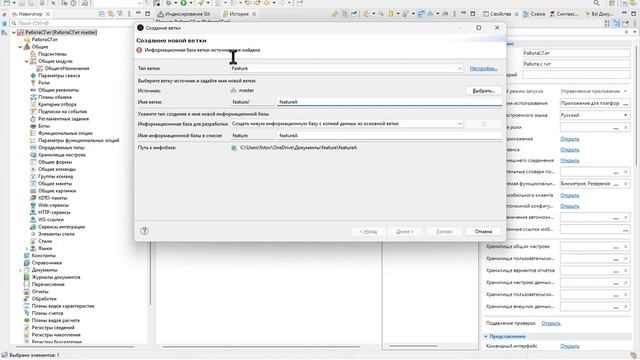Maximize the Свойства panel
Viewport: 640px width, 360px height.
(634, 14)
